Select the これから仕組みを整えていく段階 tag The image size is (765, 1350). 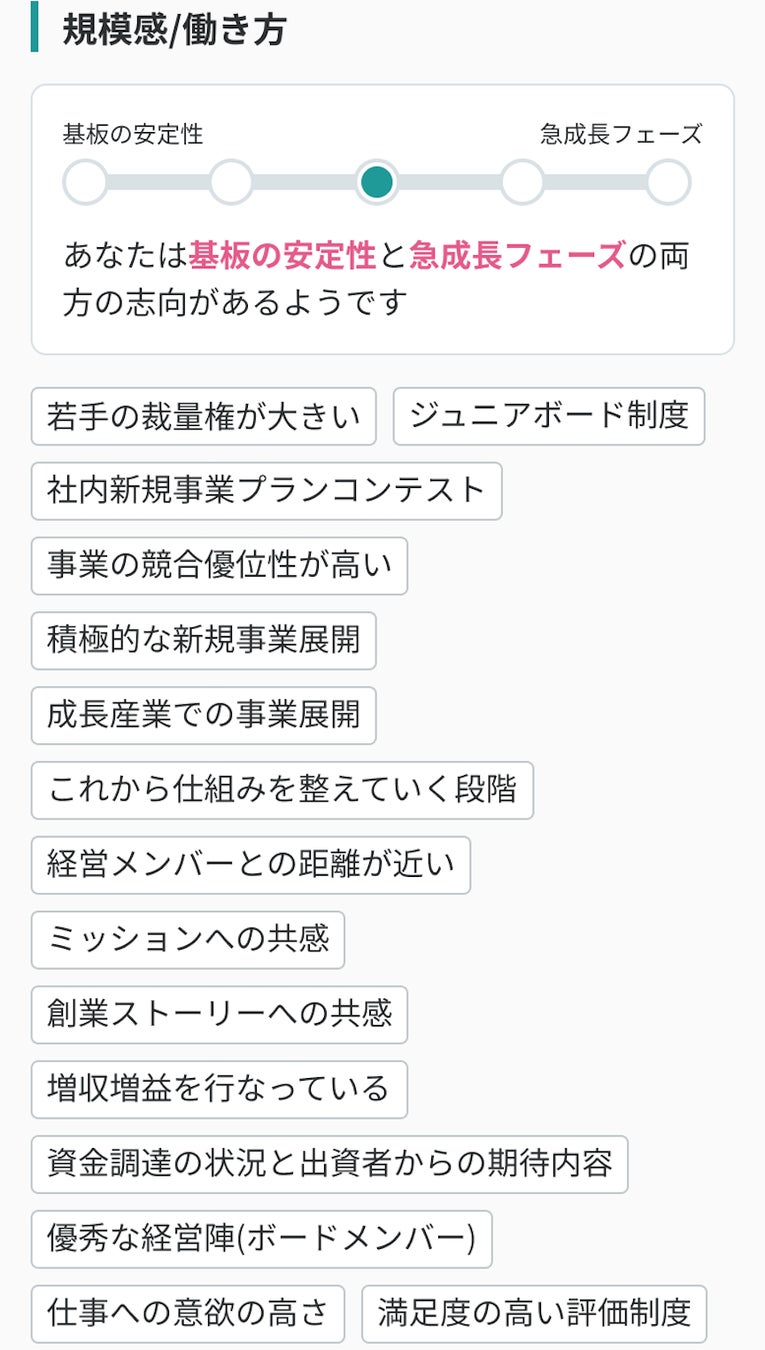(x=282, y=791)
